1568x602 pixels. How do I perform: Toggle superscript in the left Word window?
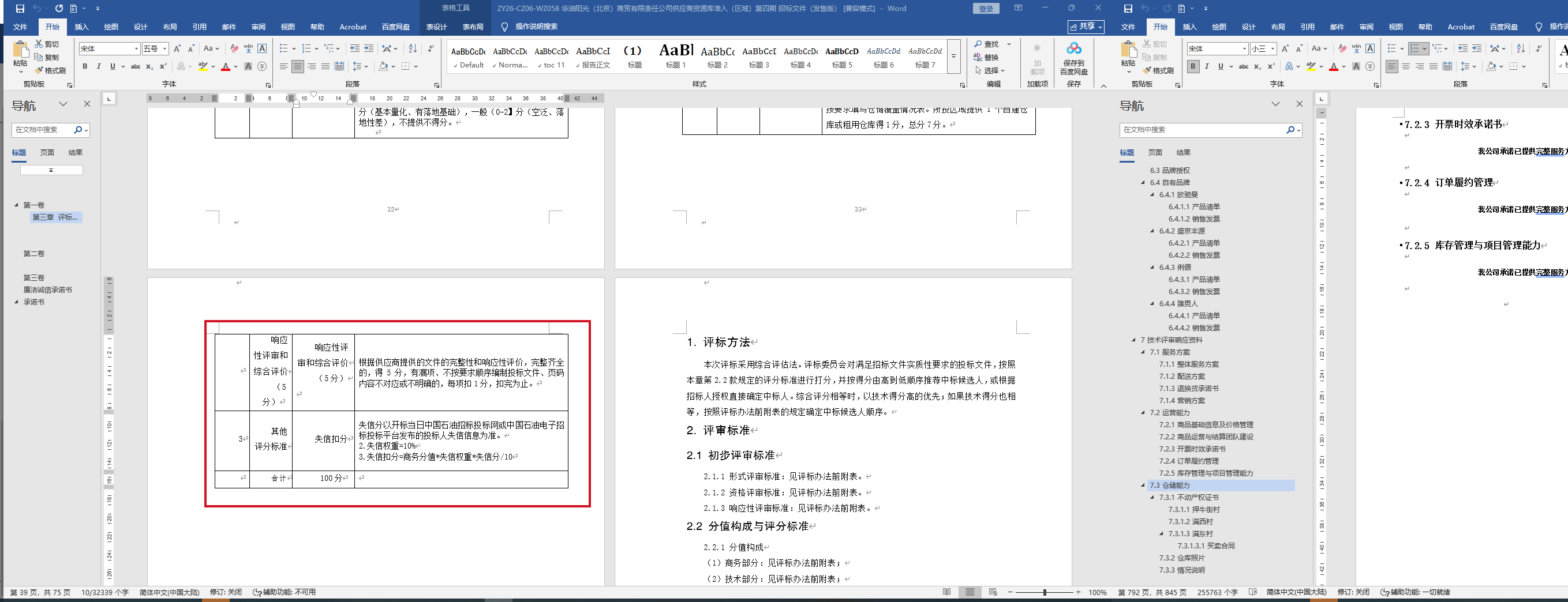tap(163, 66)
